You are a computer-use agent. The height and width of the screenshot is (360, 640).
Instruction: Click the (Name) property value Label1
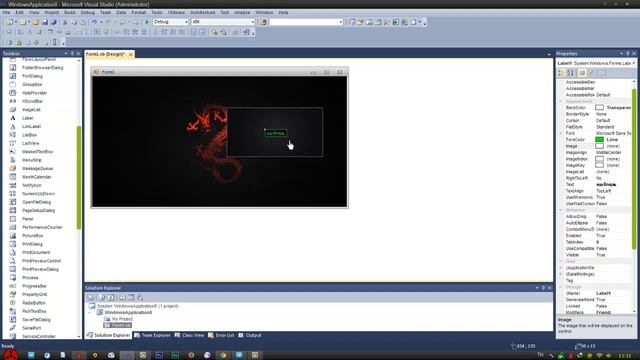coord(613,293)
